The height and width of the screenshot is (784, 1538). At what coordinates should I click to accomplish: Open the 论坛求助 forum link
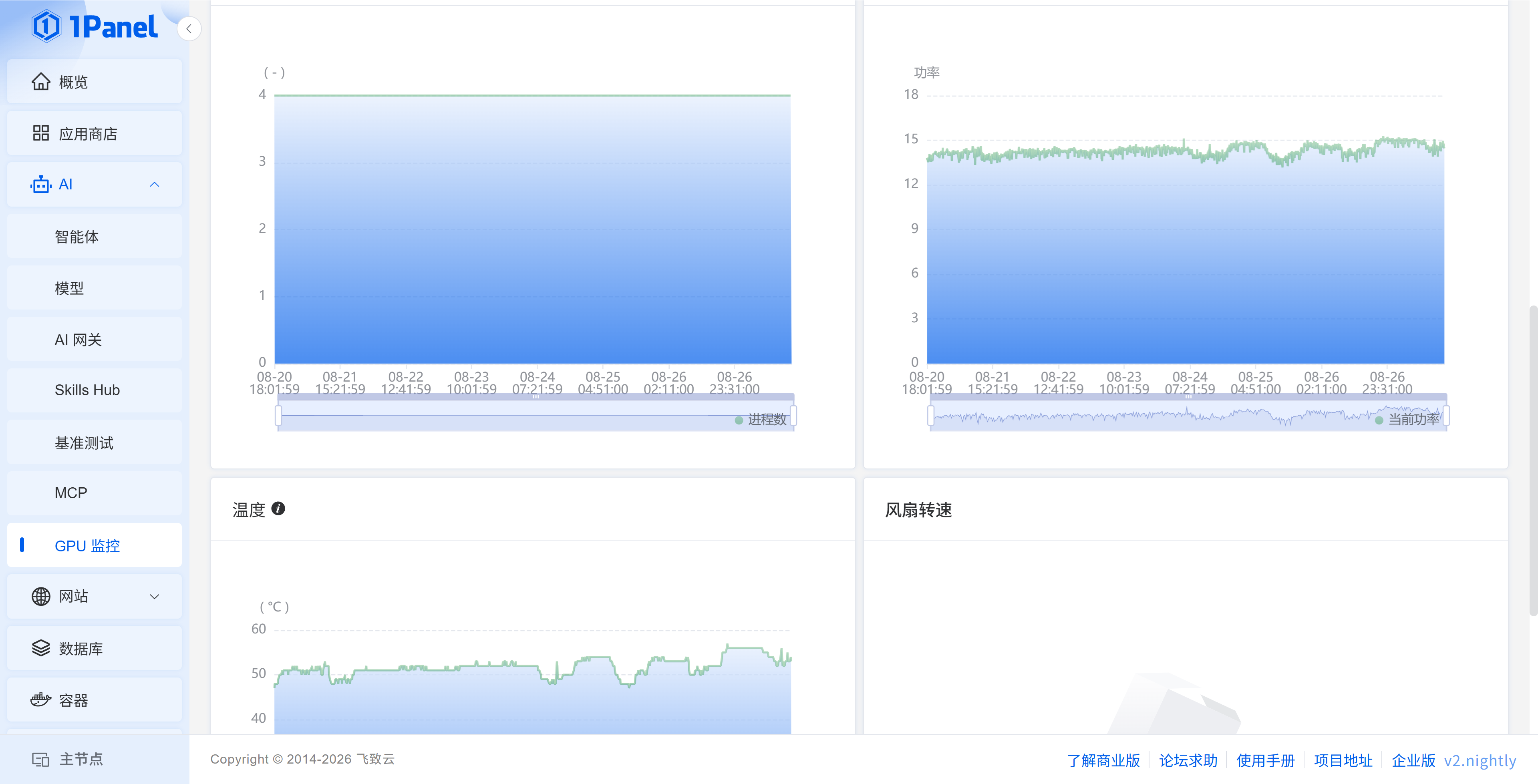1188,760
